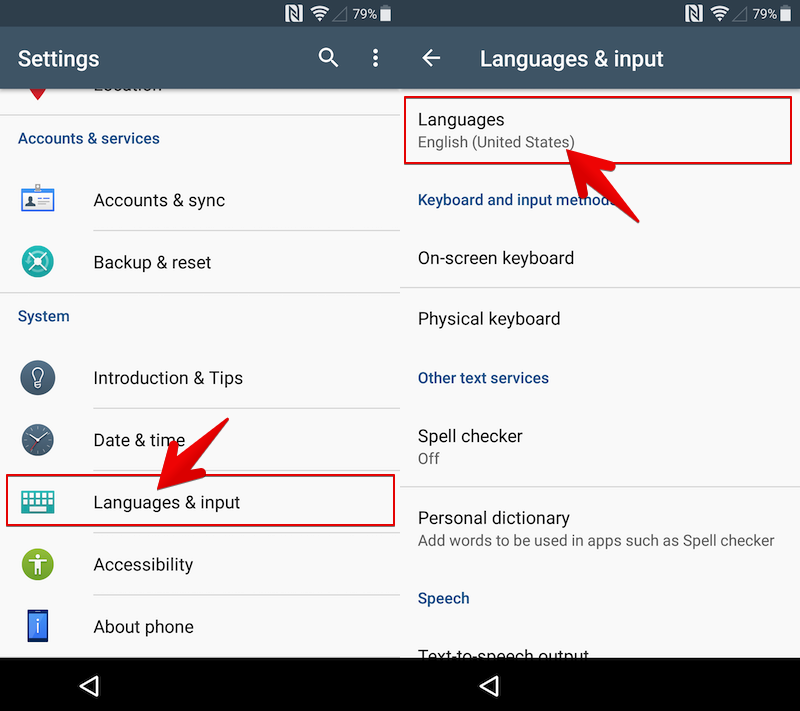Tap the green Accessibility person icon

[x=37, y=564]
